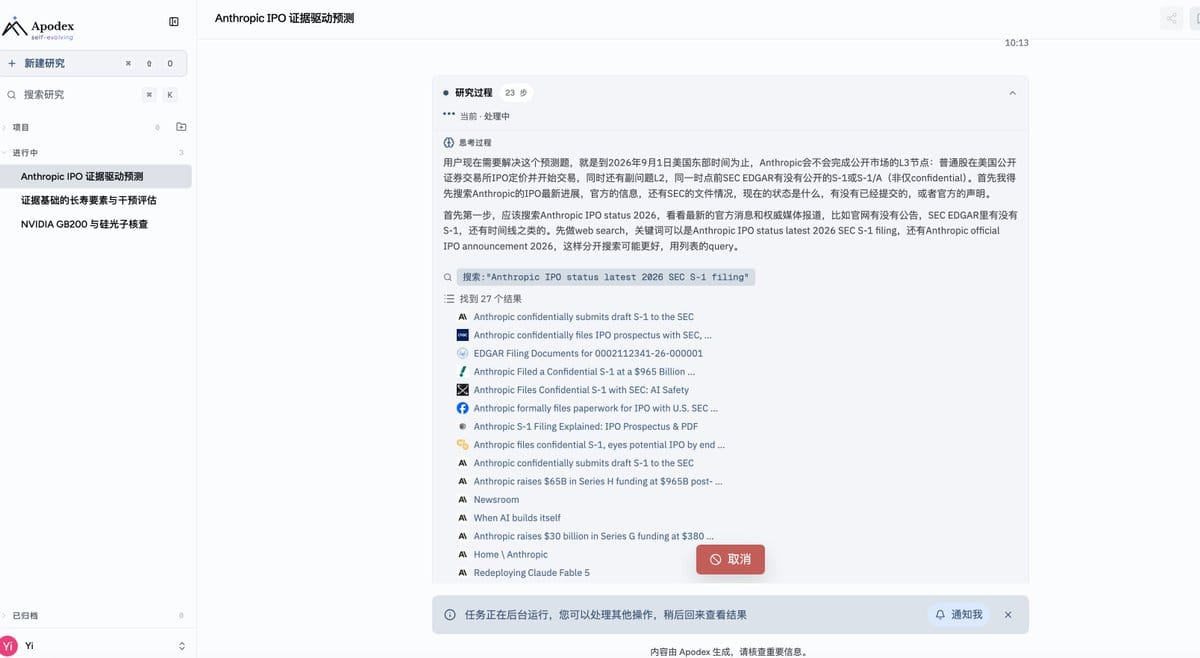The height and width of the screenshot is (658, 1200).
Task: Click the magnifier icon beside 搜索研究
Action: (12, 95)
